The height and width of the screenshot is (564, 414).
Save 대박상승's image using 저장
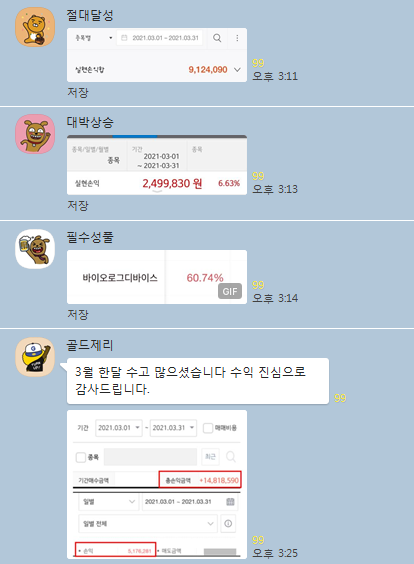click(x=78, y=205)
